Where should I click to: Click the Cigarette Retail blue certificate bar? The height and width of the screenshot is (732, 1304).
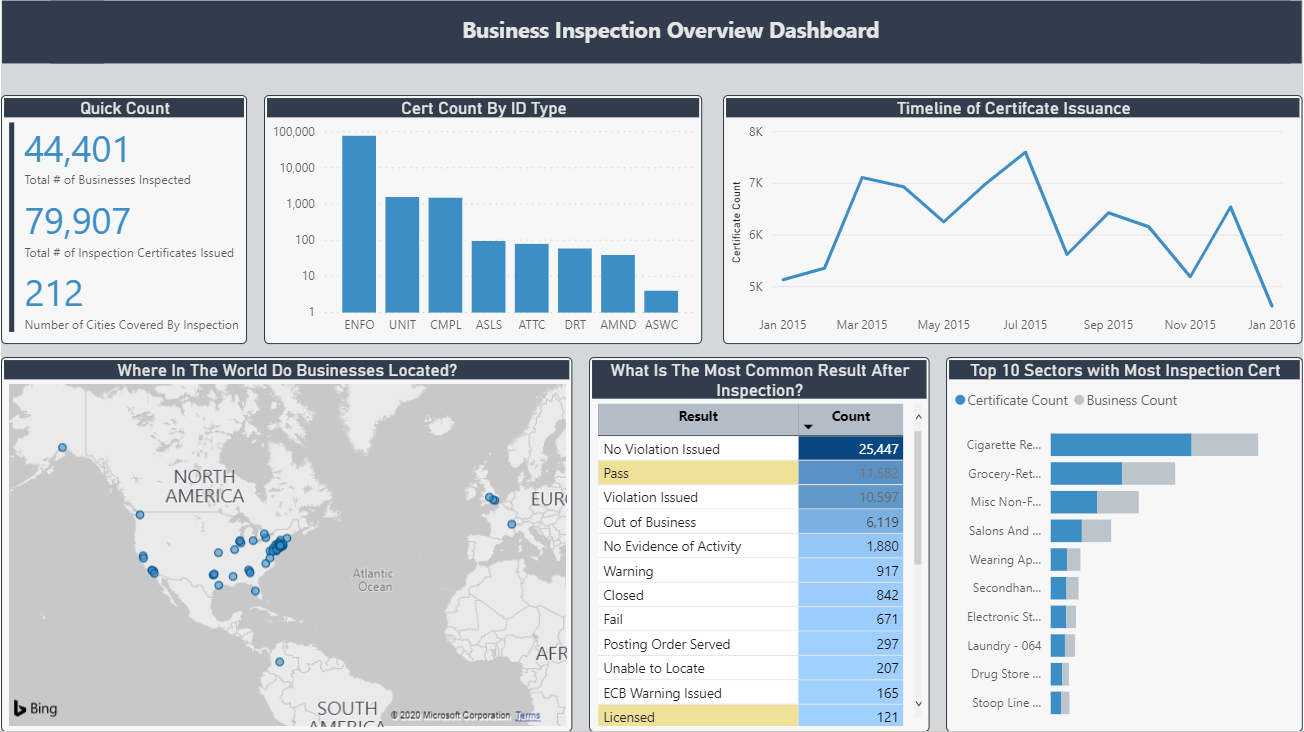(x=1120, y=445)
